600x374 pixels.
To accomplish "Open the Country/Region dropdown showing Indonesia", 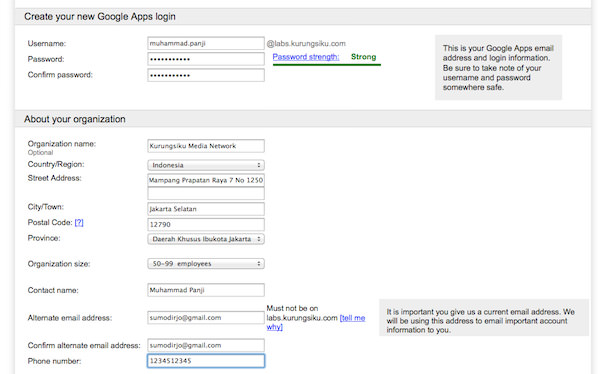I will (206, 165).
